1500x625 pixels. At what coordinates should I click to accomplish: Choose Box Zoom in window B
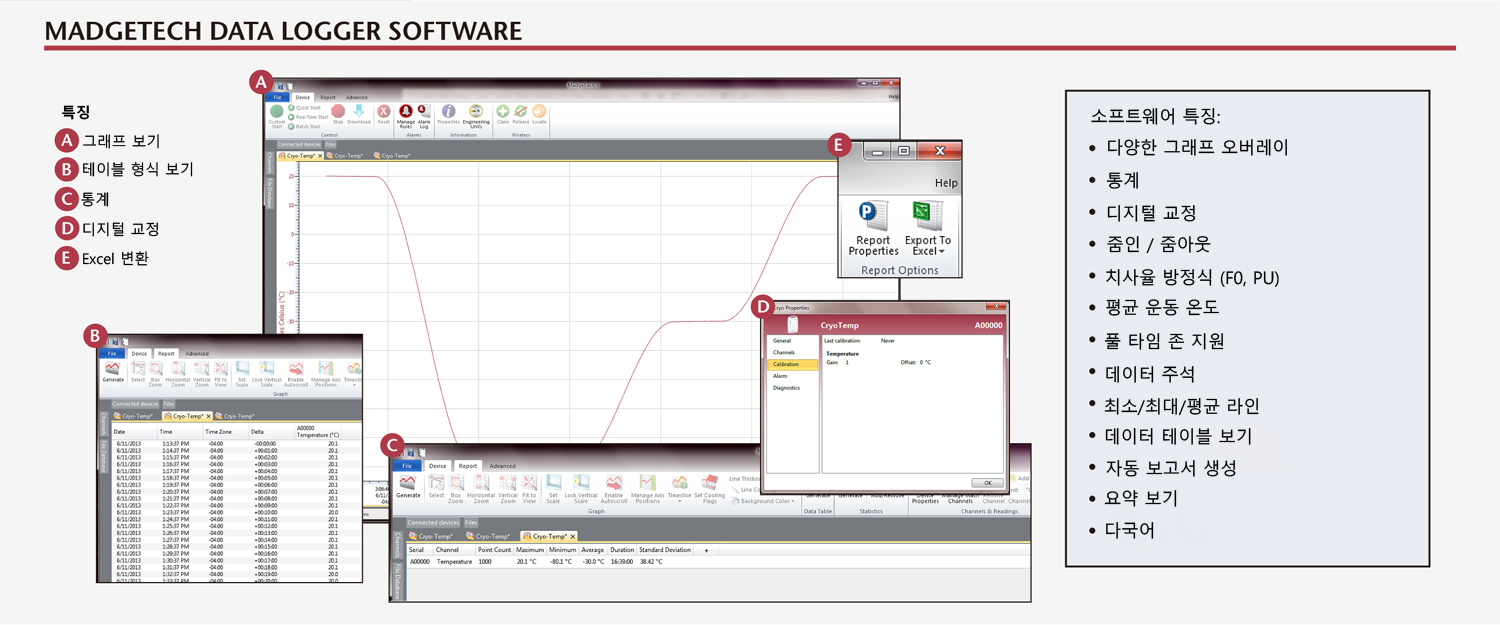click(155, 375)
